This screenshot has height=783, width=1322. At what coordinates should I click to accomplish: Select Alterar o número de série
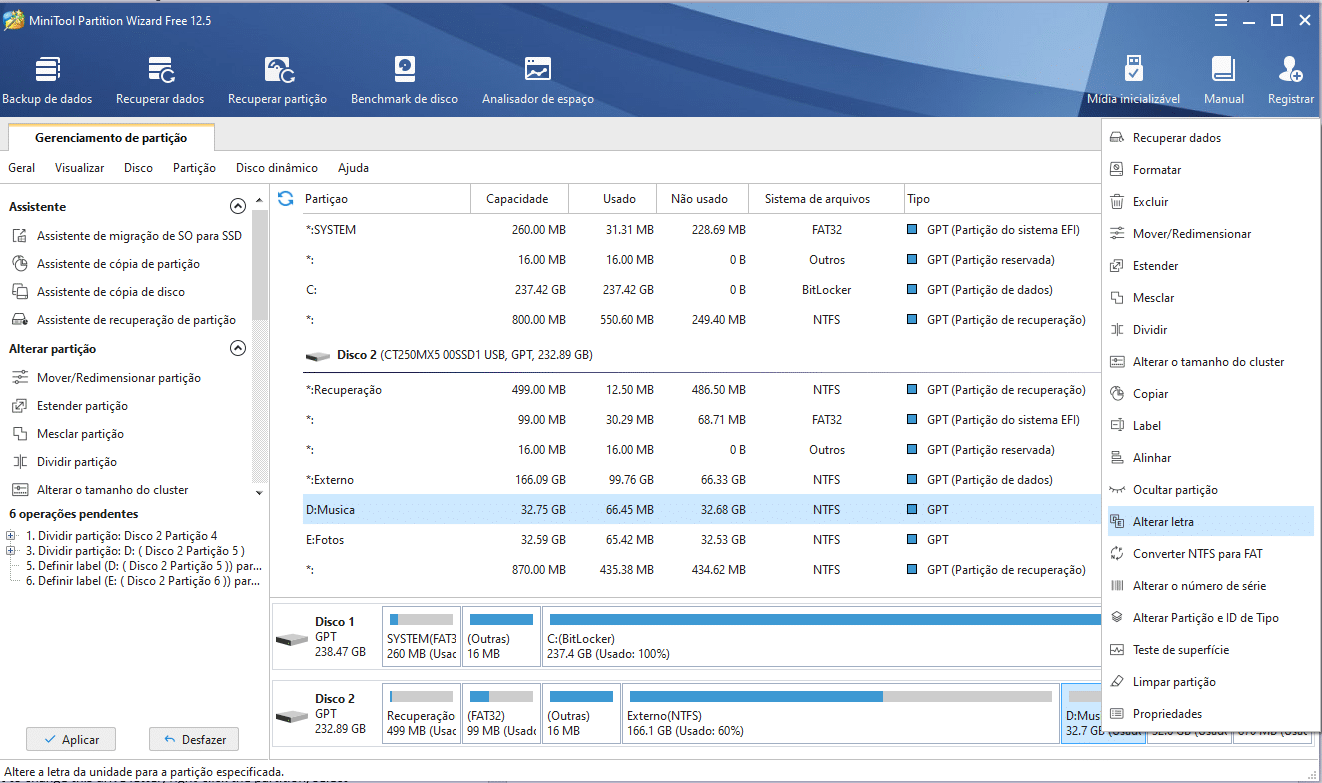(x=1211, y=586)
